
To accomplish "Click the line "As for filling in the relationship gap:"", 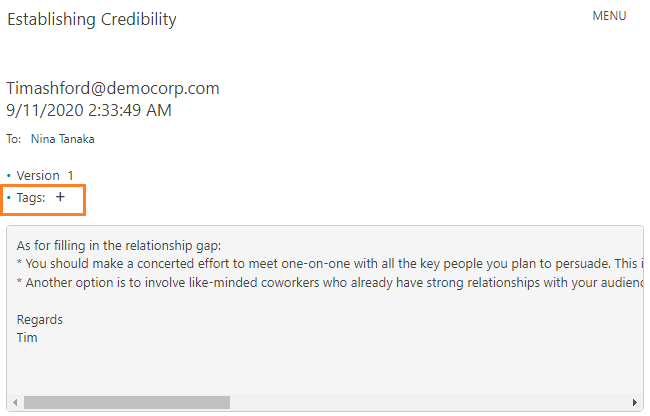I will 119,245.
